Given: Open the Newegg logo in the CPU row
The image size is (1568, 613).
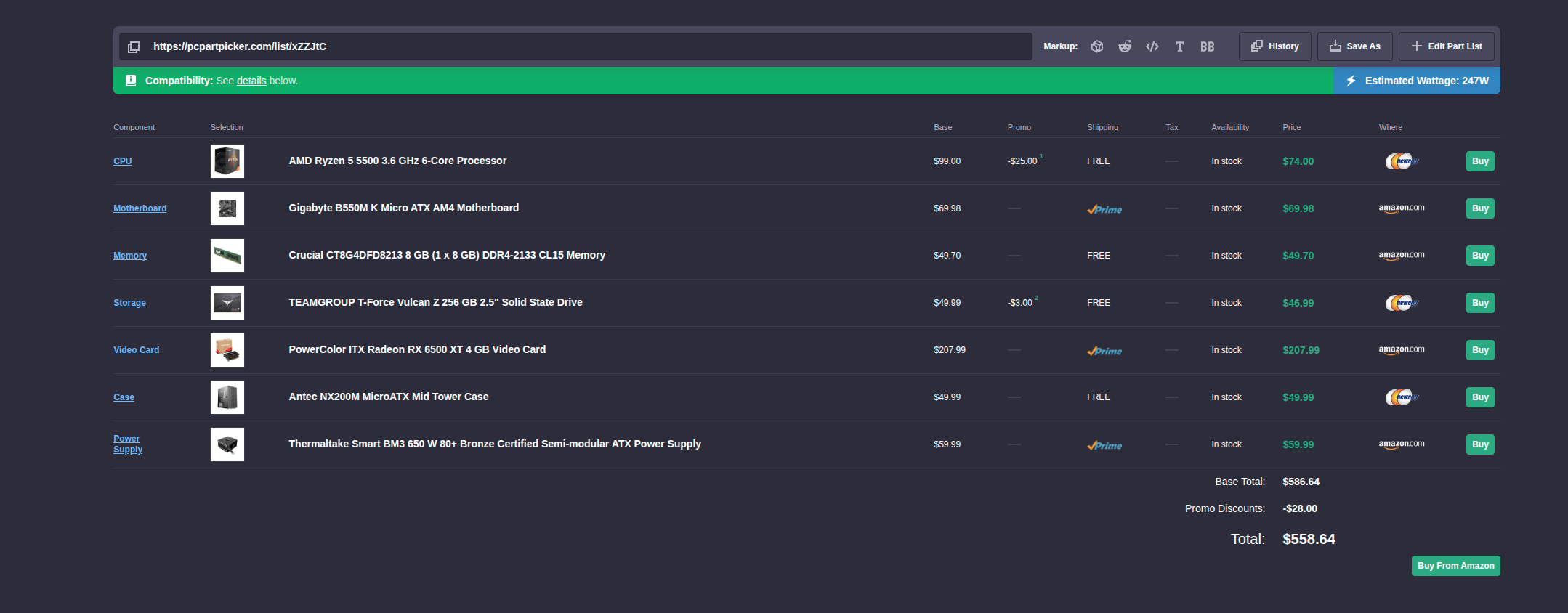Looking at the screenshot, I should pos(1402,161).
